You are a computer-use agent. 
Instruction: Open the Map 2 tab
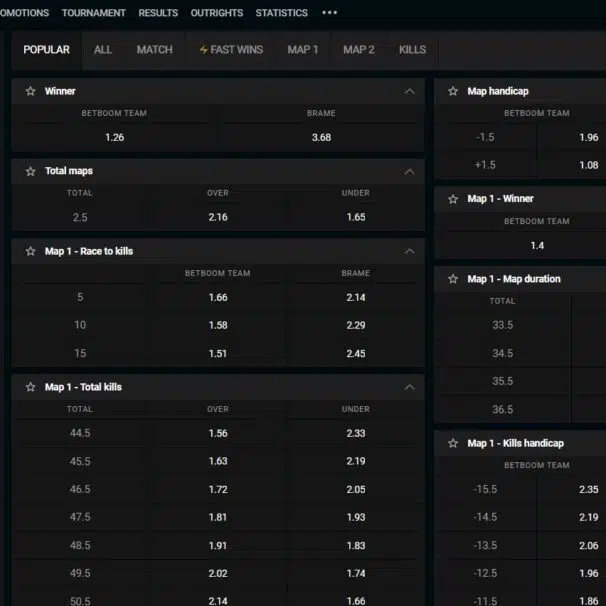358,50
